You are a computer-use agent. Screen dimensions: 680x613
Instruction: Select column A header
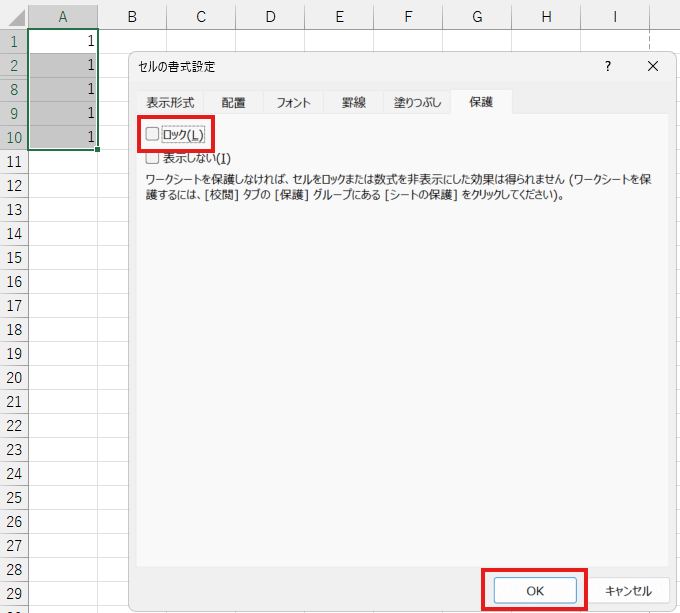(x=63, y=16)
